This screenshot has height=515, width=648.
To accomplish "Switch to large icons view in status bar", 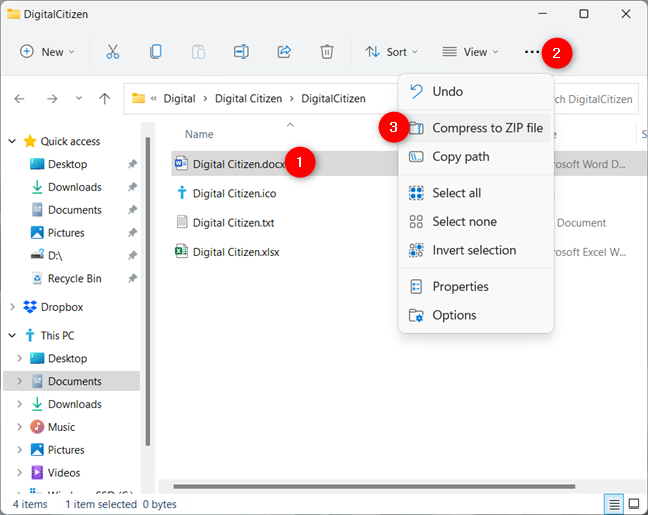I will coord(634,504).
